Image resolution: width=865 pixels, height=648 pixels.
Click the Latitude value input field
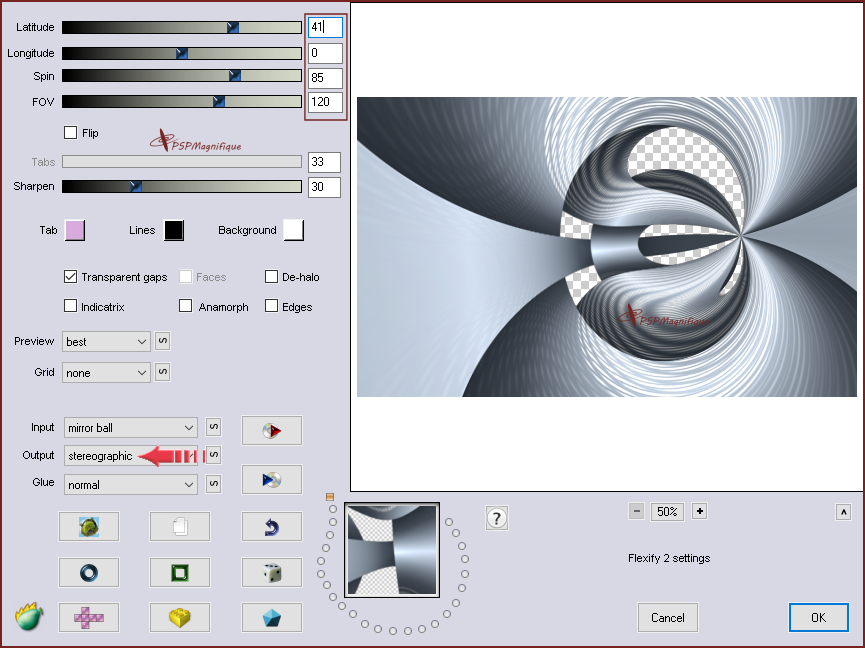(324, 27)
